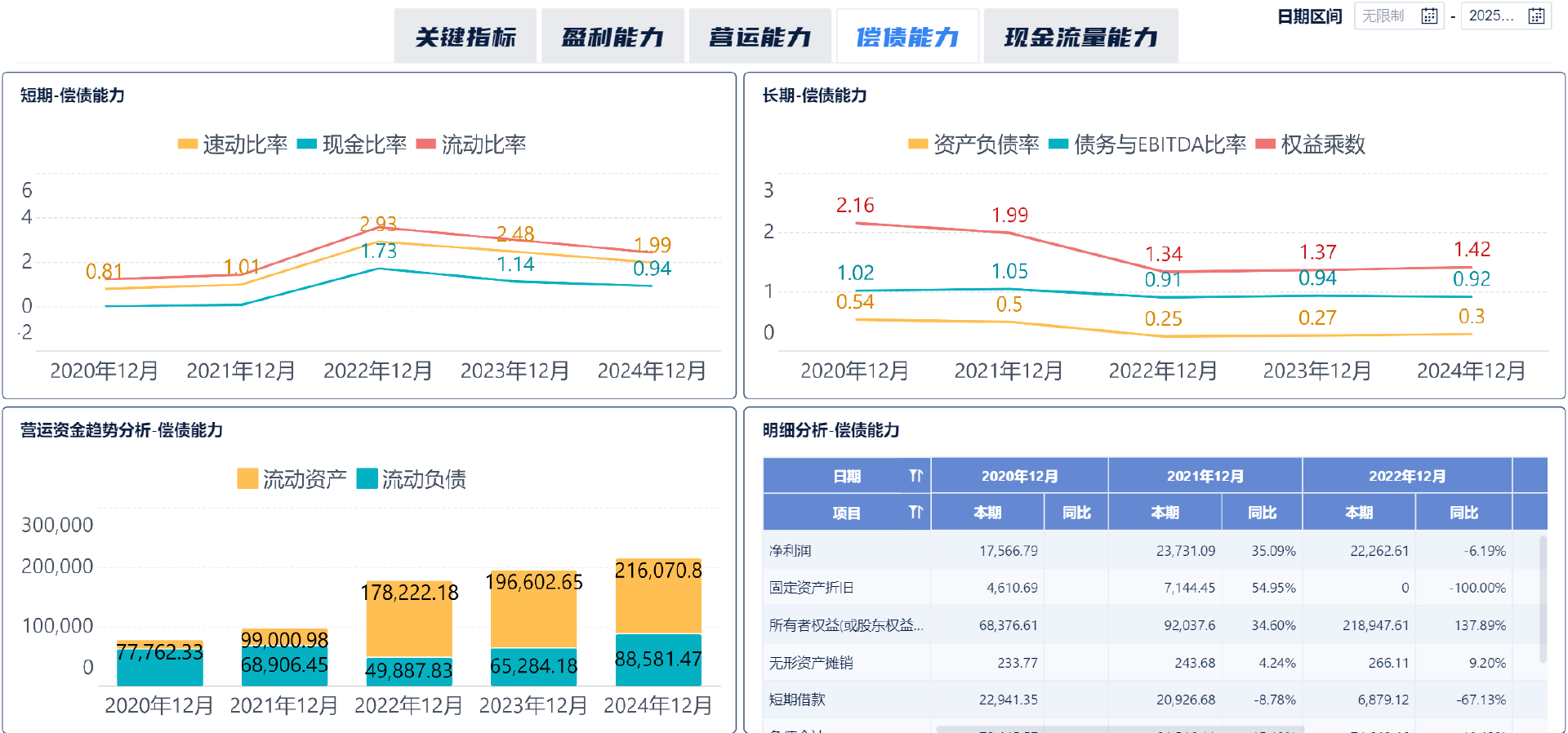Click the horizontal scrollbar below the 明细分析 table
This screenshot has width=1568, height=733.
(1120, 729)
